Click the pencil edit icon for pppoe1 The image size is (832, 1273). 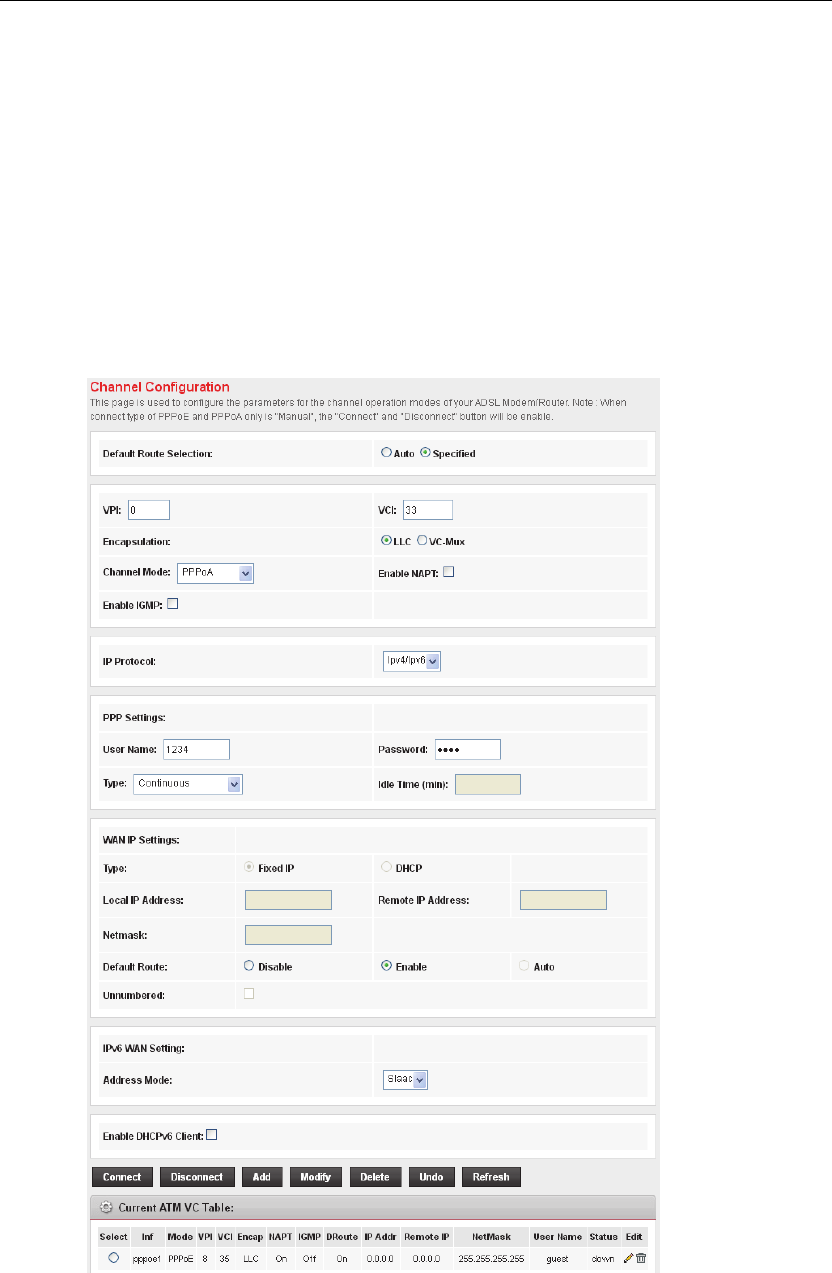click(628, 1257)
